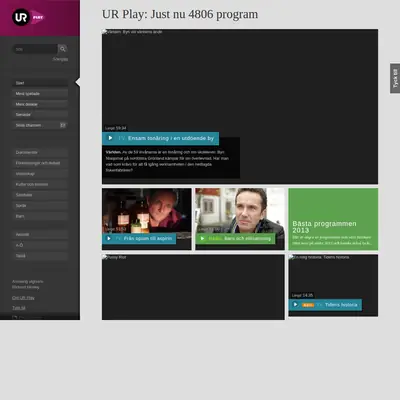Select the Start menu item
Viewport: 400px width, 400px height.
pyautogui.click(x=40, y=83)
